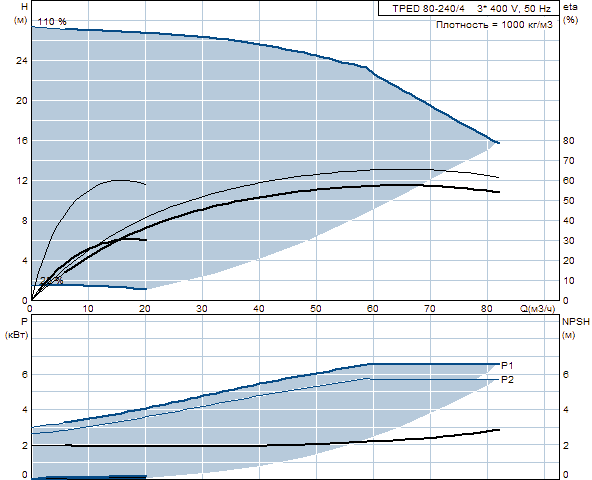592x480 pixels.
Task: Click the Q(м3/ч) axis label
Action: coord(538,309)
